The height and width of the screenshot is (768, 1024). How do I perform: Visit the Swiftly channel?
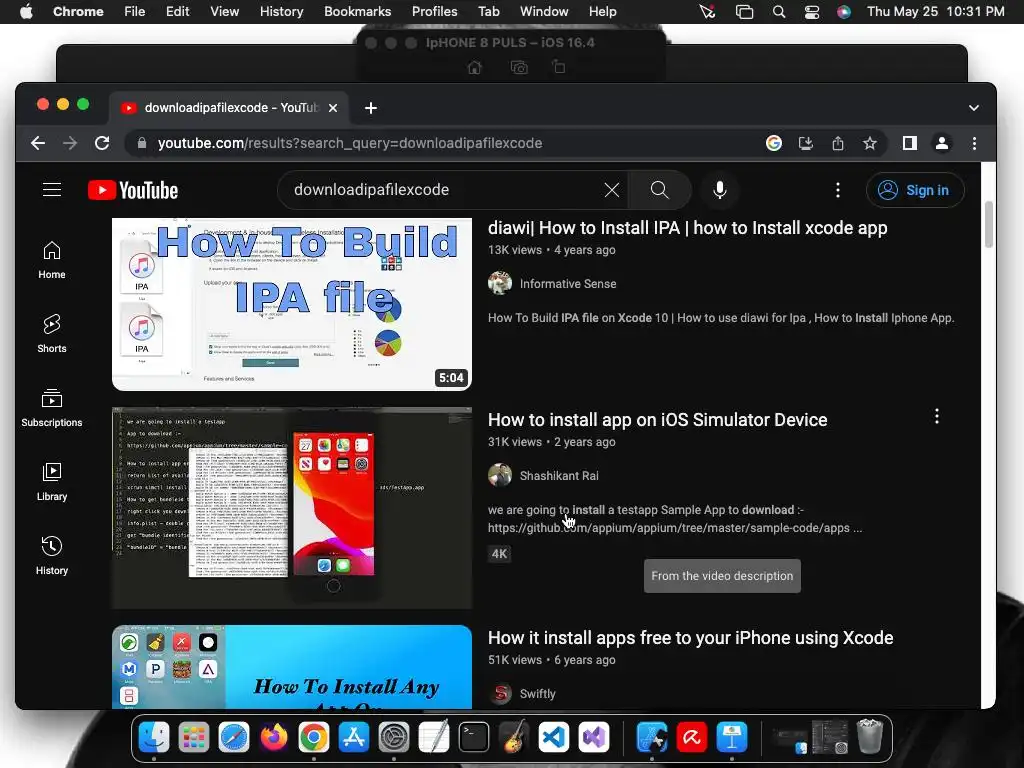(x=537, y=694)
